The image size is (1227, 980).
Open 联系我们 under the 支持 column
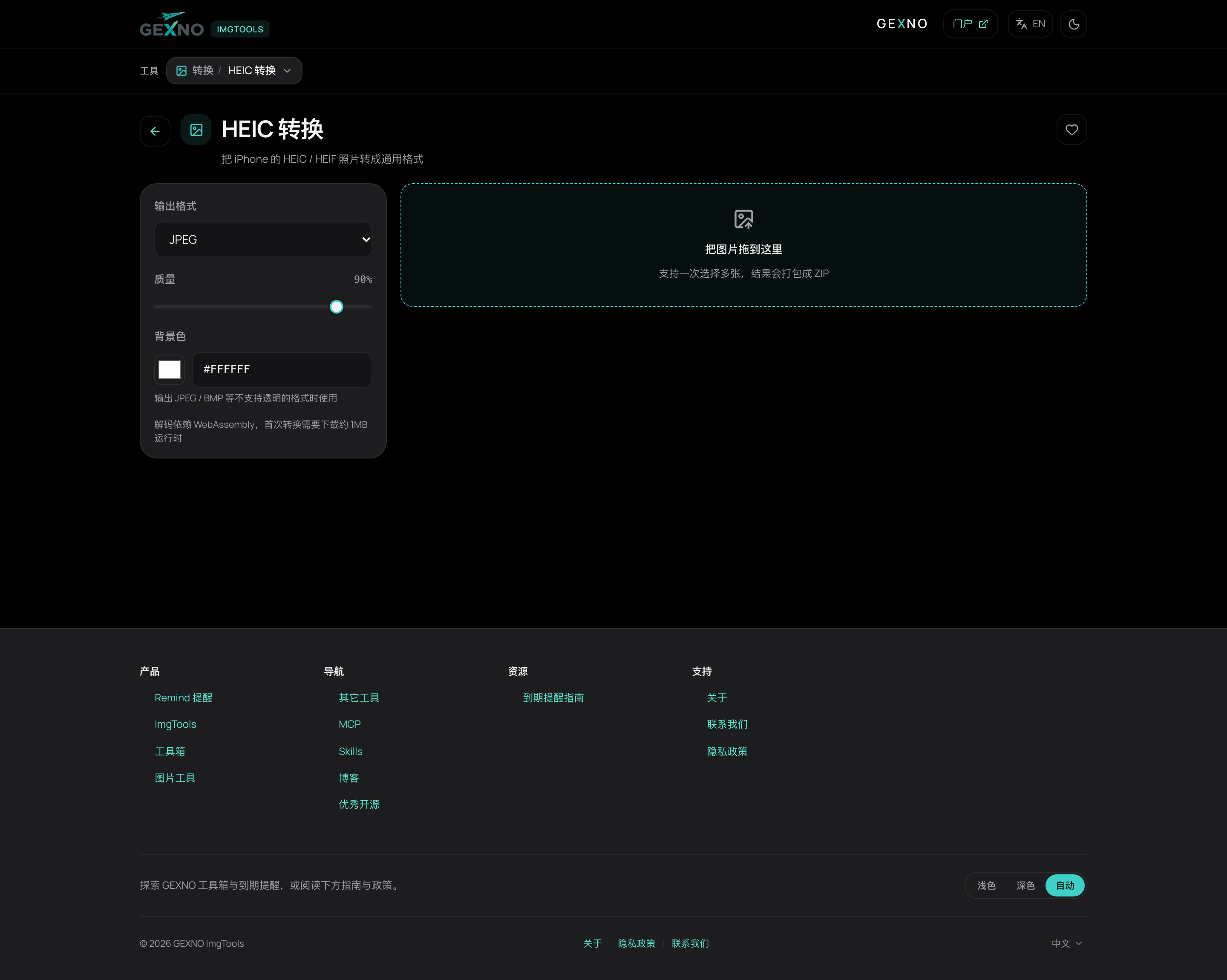point(727,724)
